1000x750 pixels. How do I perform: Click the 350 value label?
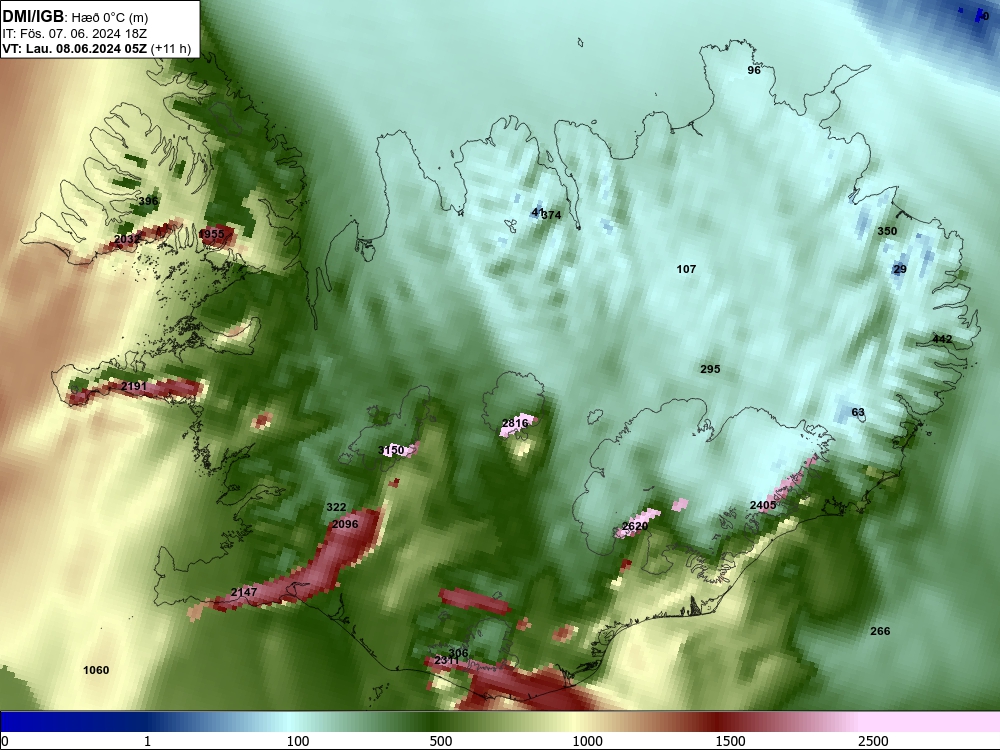coord(887,231)
